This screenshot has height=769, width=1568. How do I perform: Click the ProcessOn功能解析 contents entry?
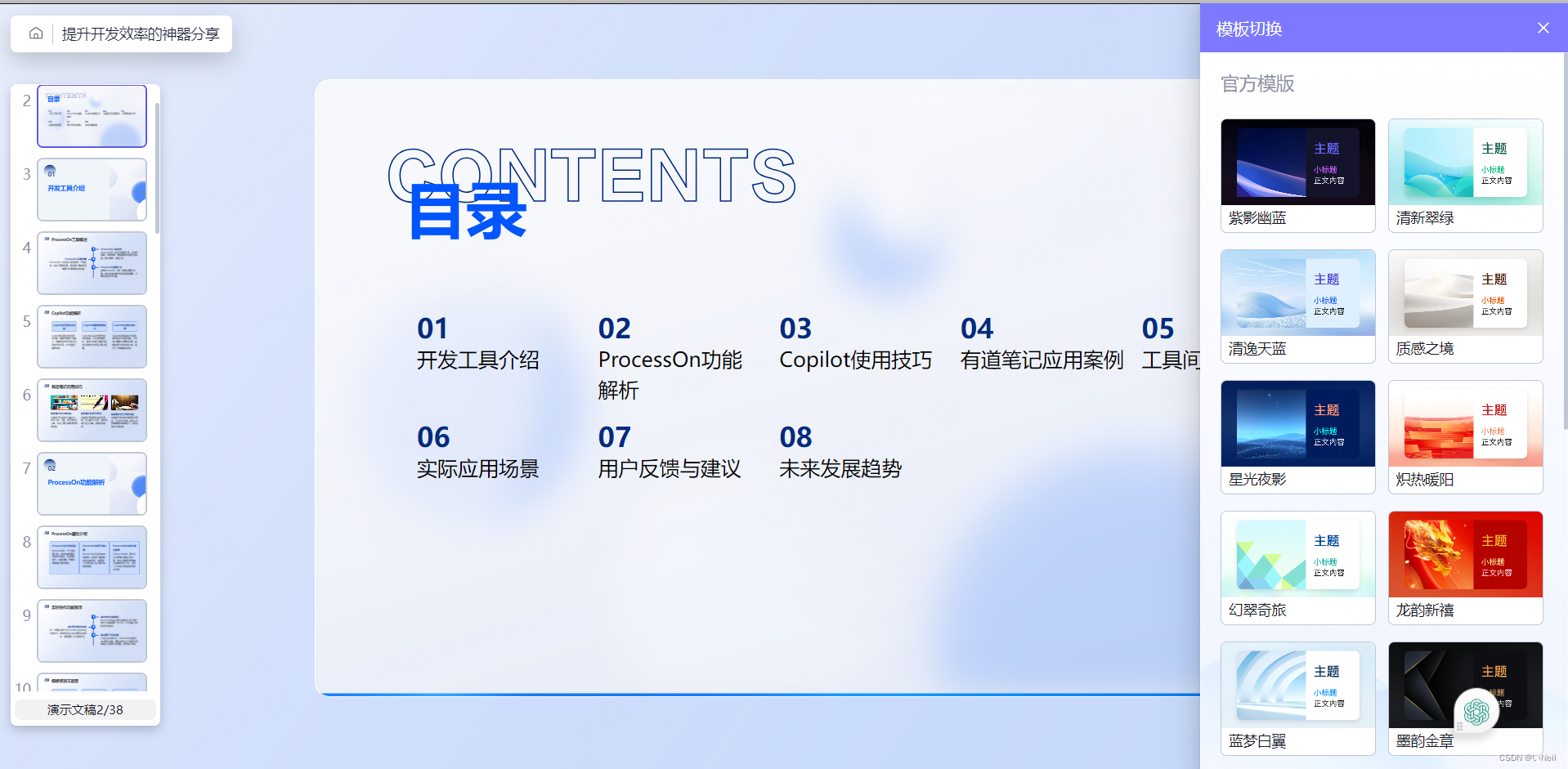coord(670,375)
